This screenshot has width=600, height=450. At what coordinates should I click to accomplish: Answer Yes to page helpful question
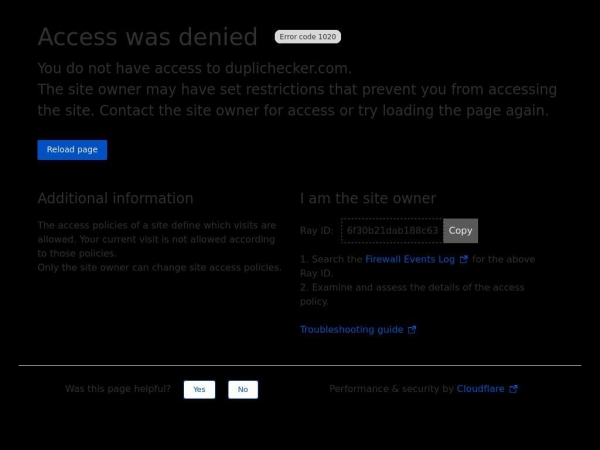tap(199, 389)
